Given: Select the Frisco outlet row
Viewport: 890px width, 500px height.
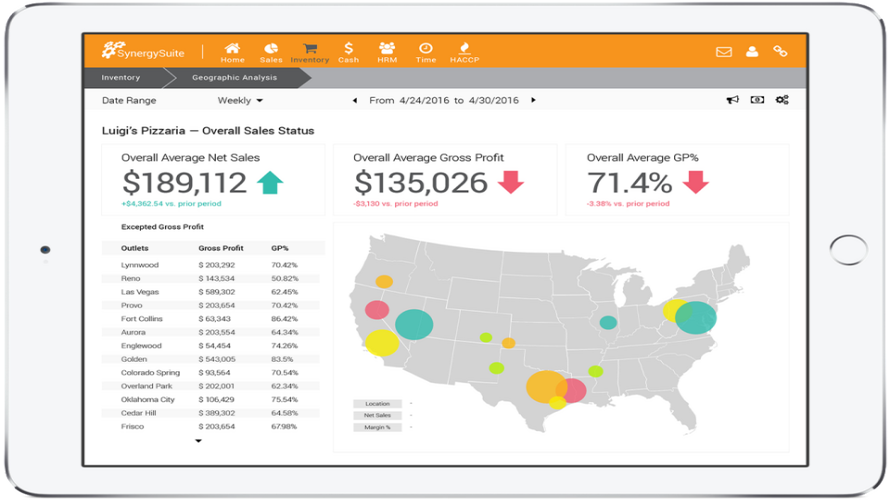Looking at the screenshot, I should (x=211, y=427).
